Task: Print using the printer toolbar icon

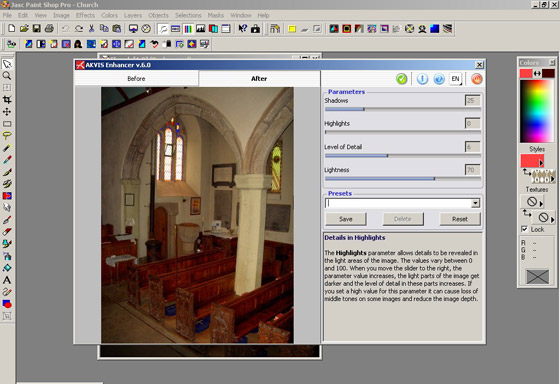Action: 49,29
